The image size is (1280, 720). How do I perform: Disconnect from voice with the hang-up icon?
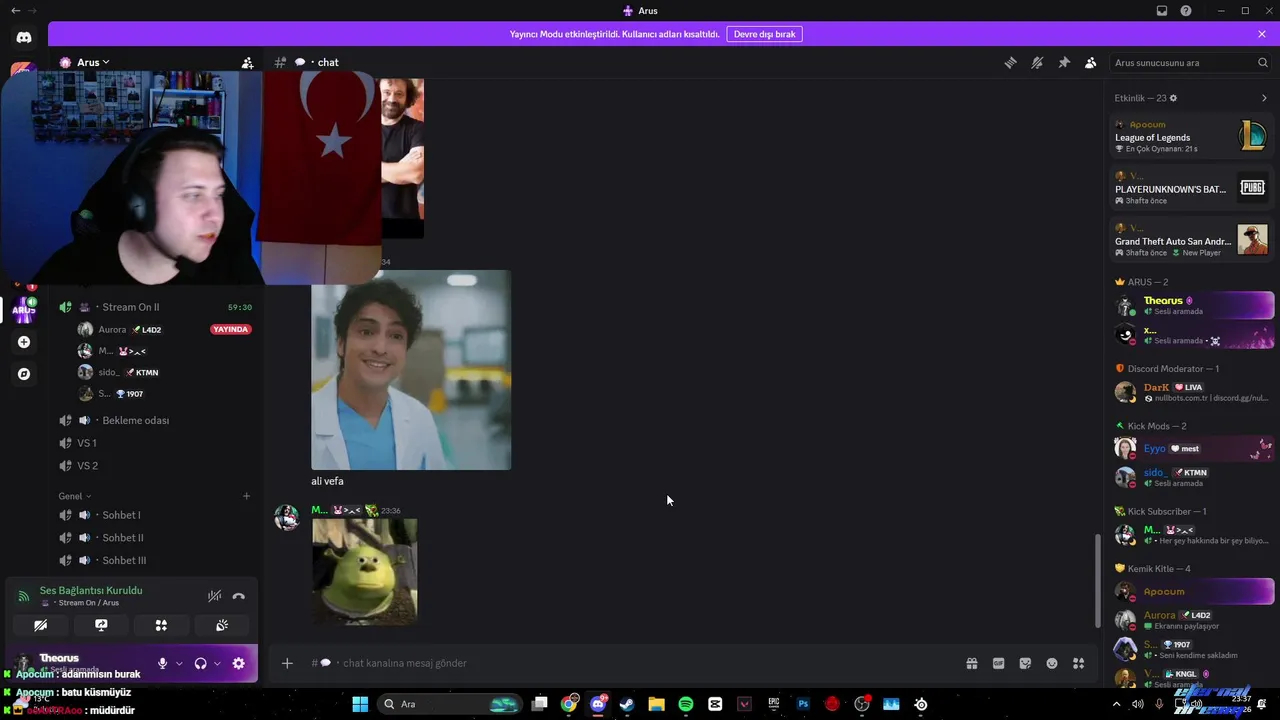[x=239, y=596]
